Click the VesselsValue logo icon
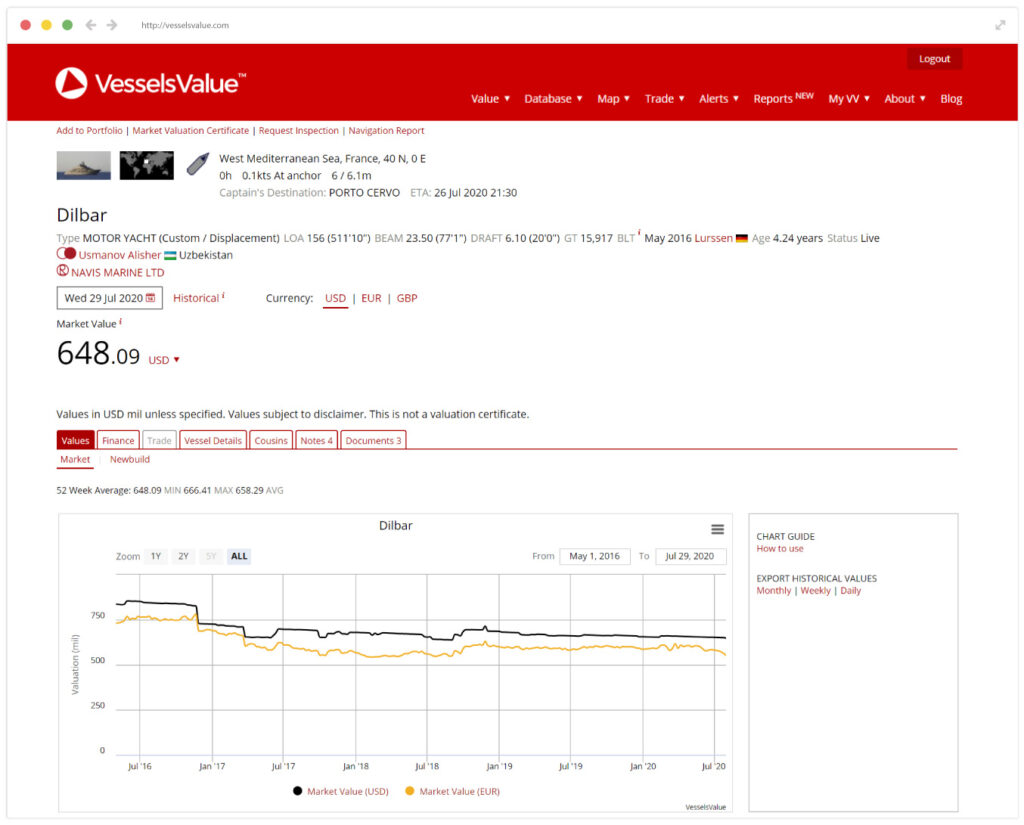This screenshot has width=1024, height=825. tap(72, 83)
